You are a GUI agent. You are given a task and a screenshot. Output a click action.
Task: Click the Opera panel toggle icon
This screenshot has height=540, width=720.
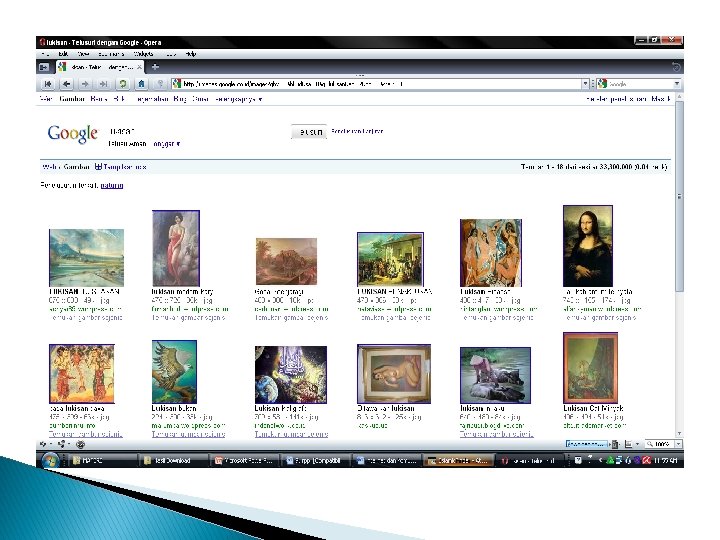[44, 67]
